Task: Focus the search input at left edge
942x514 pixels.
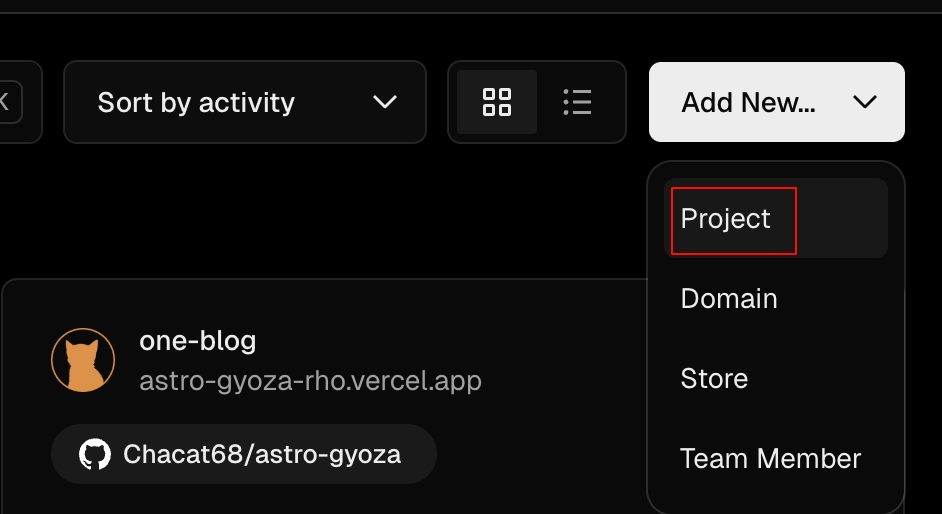Action: tap(21, 102)
